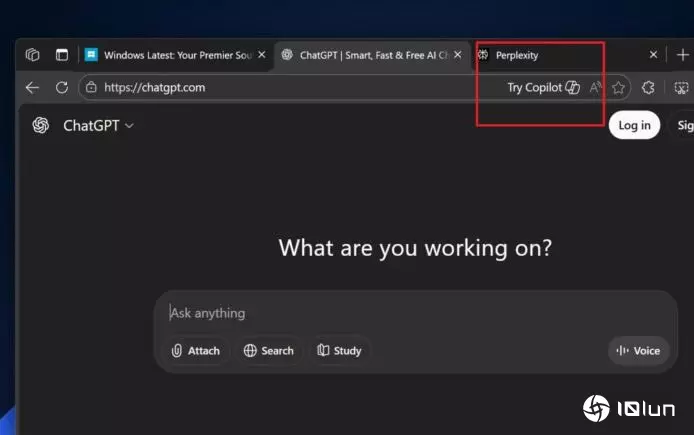This screenshot has height=435, width=694.
Task: Select the ChatGPT browser tab
Action: [x=371, y=55]
